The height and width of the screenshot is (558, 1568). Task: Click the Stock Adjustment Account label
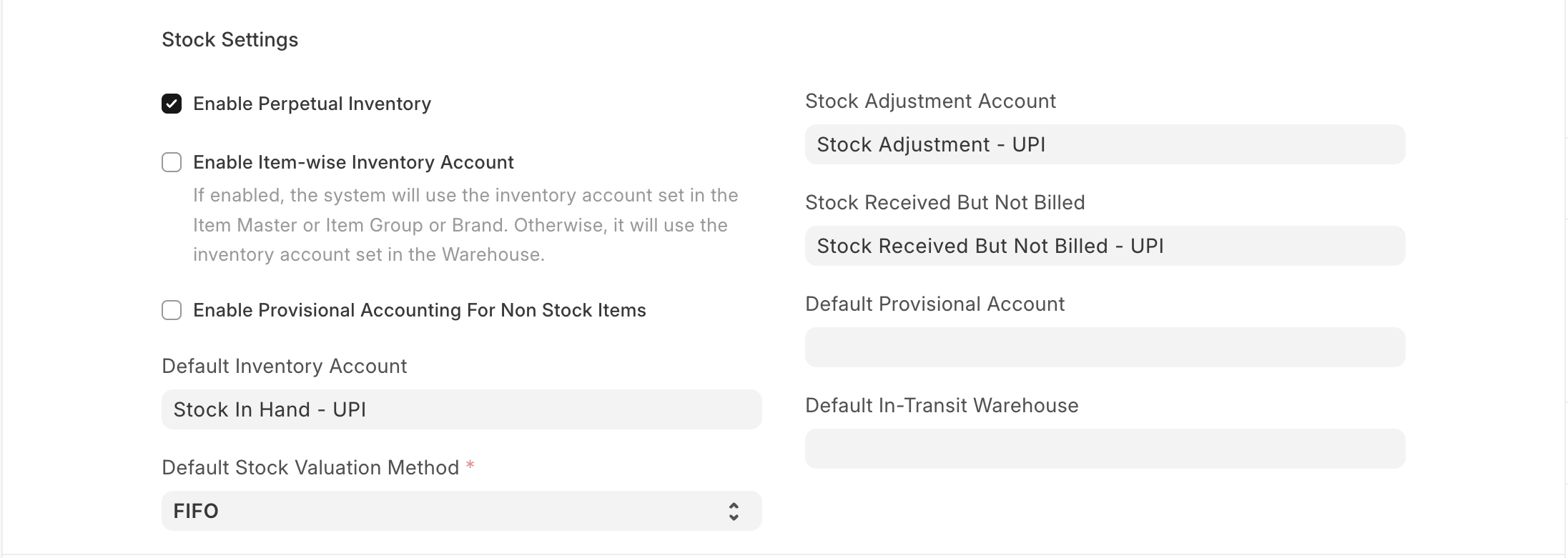pyautogui.click(x=930, y=101)
